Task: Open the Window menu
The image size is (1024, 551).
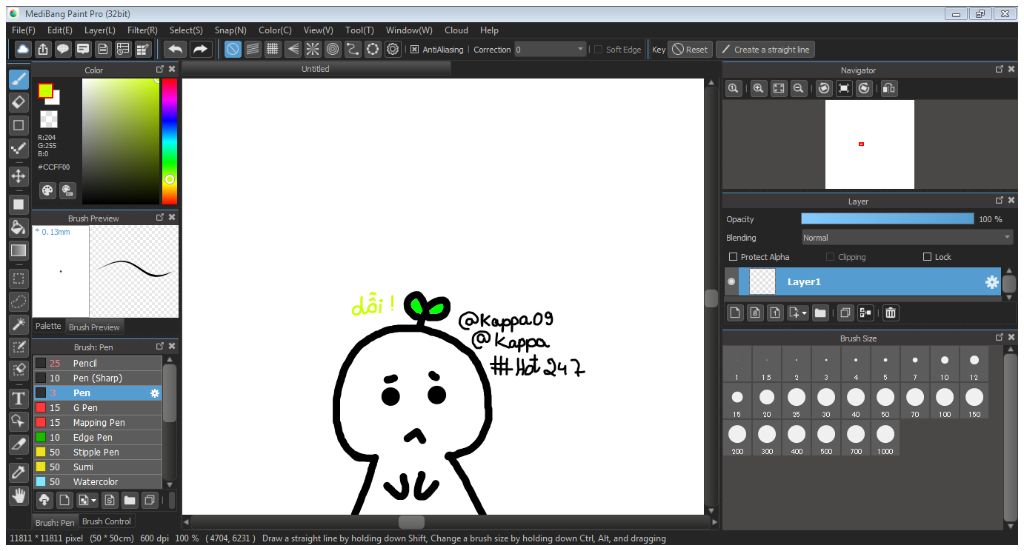Action: pyautogui.click(x=409, y=30)
